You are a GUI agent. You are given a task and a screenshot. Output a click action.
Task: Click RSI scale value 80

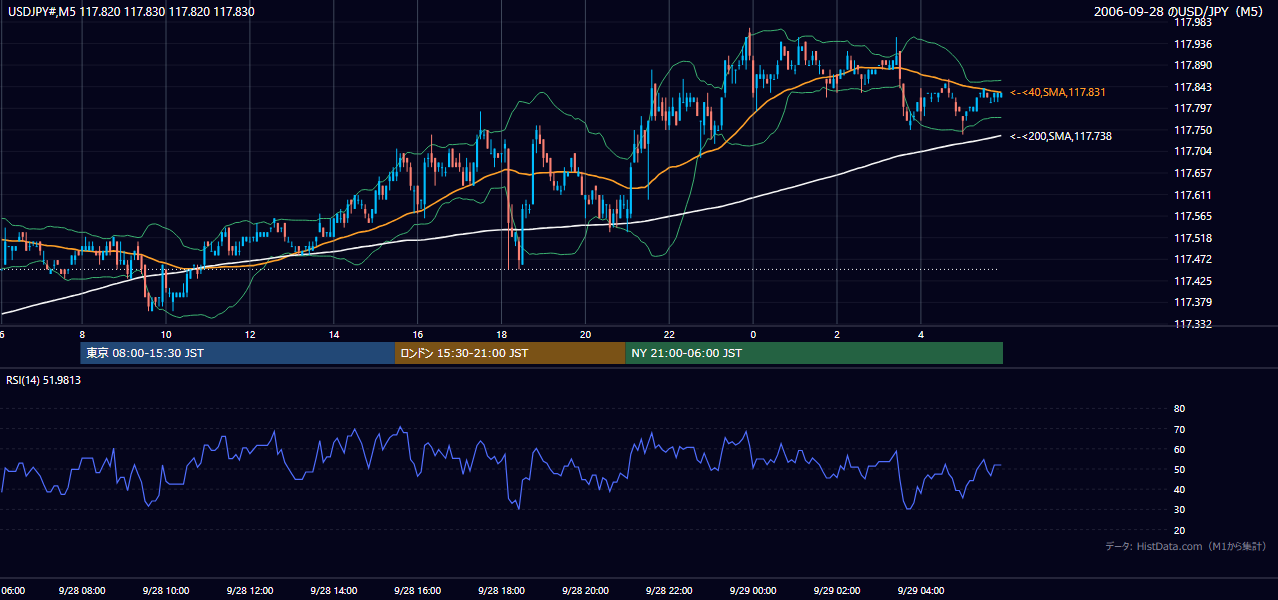click(x=1180, y=409)
